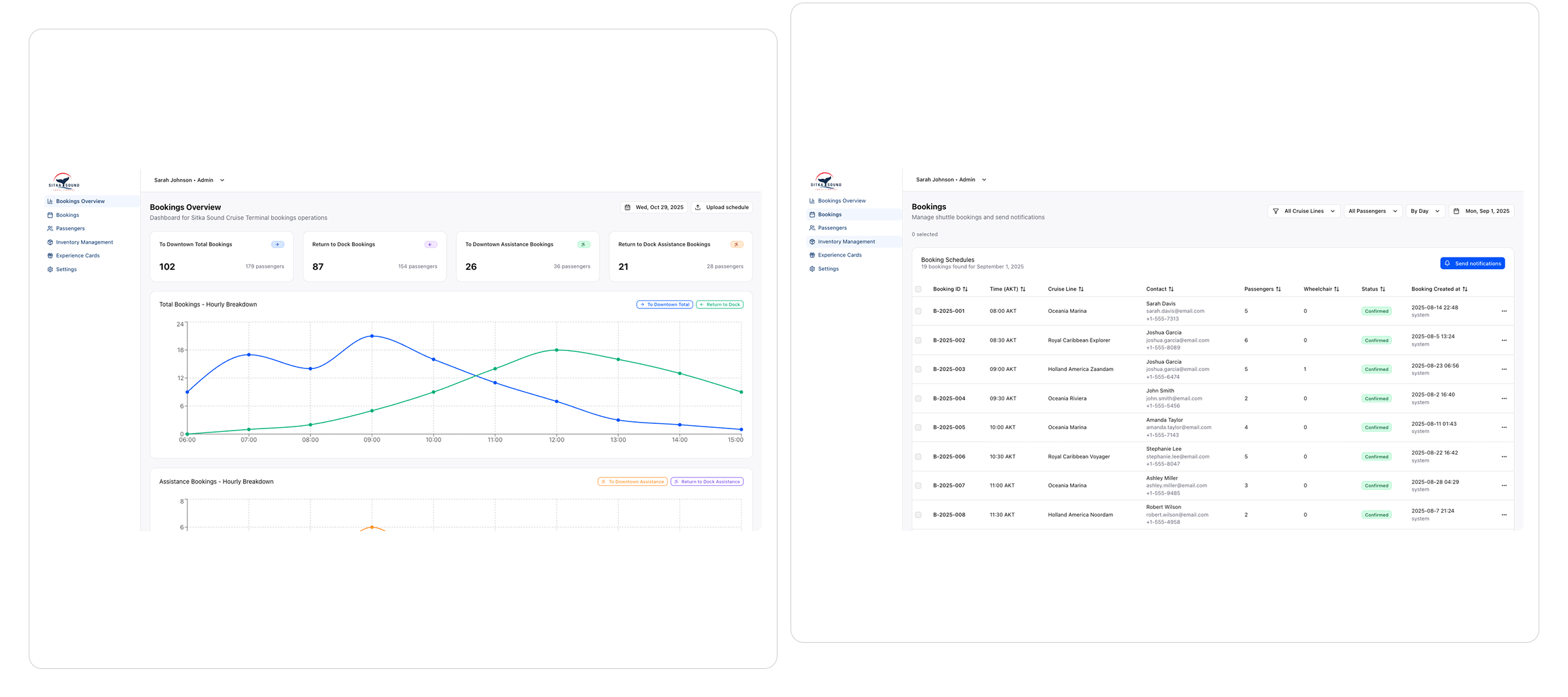Screen dimensions: 1568x697
Task: Sort table by Passengers column arrows
Action: pos(1278,289)
